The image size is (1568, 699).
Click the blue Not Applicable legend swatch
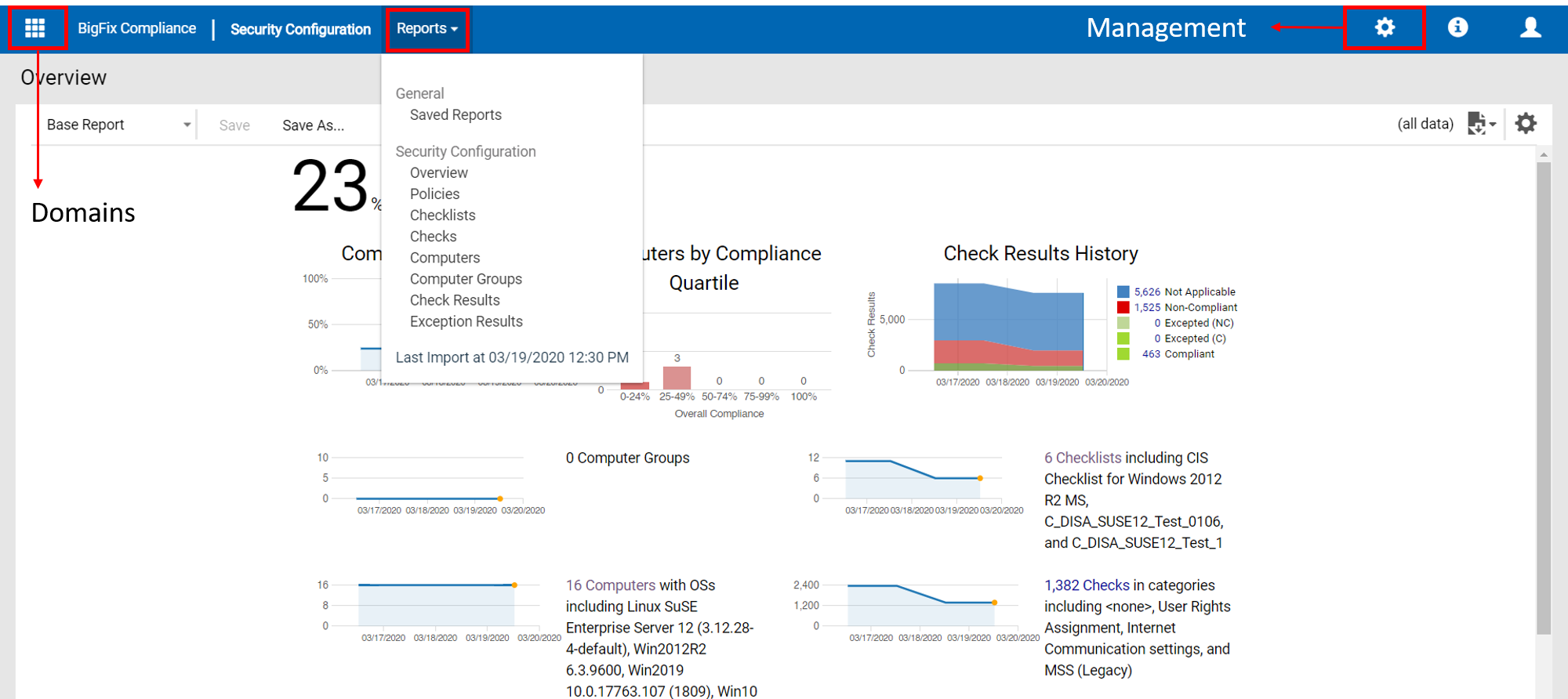click(1123, 292)
